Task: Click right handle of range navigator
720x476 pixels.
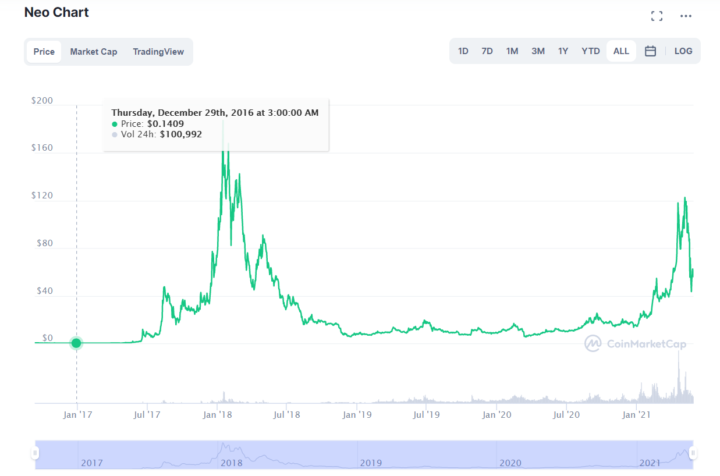Action: point(693,454)
